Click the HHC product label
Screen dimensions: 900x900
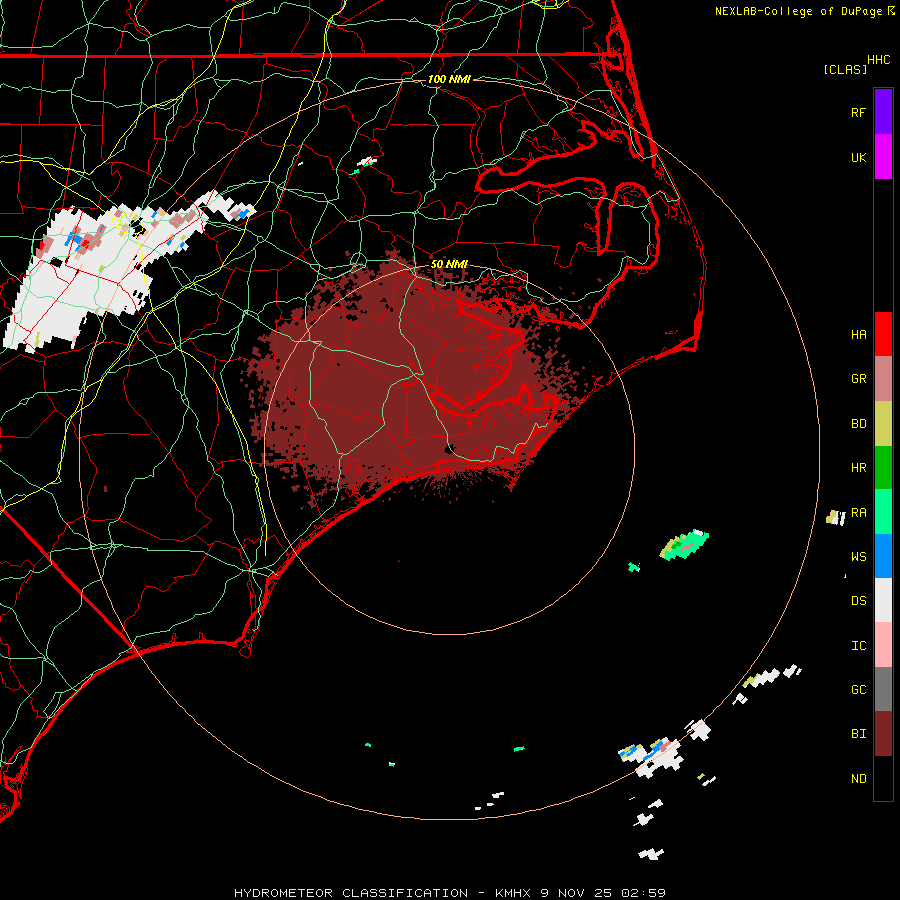click(x=879, y=60)
